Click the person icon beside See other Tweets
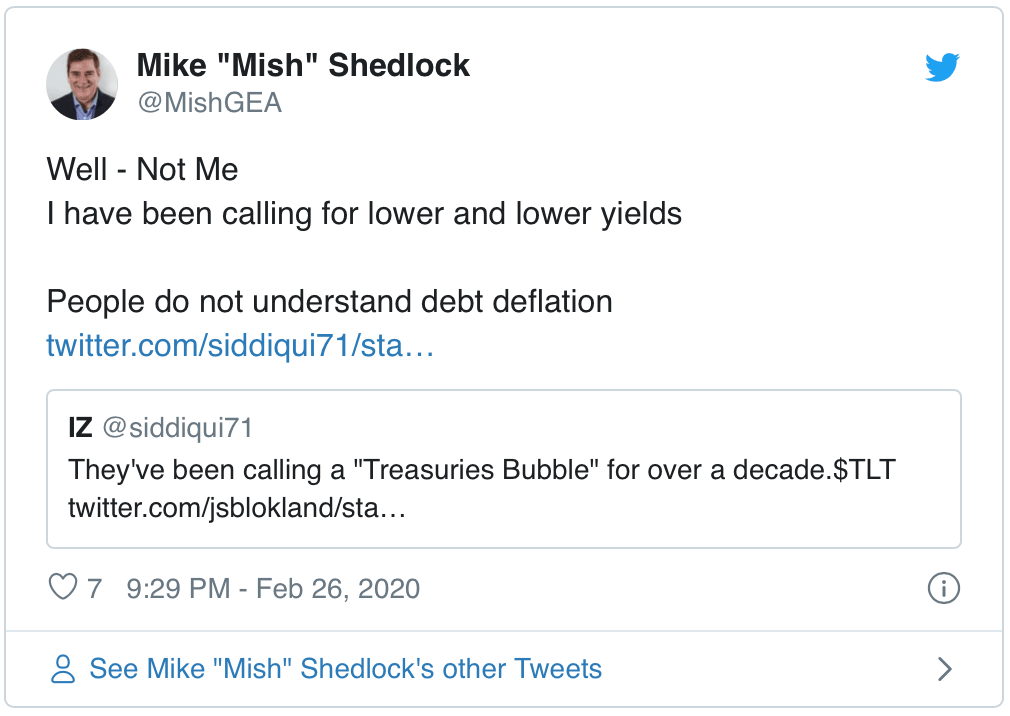The width and height of the screenshot is (1010, 716). (x=64, y=669)
